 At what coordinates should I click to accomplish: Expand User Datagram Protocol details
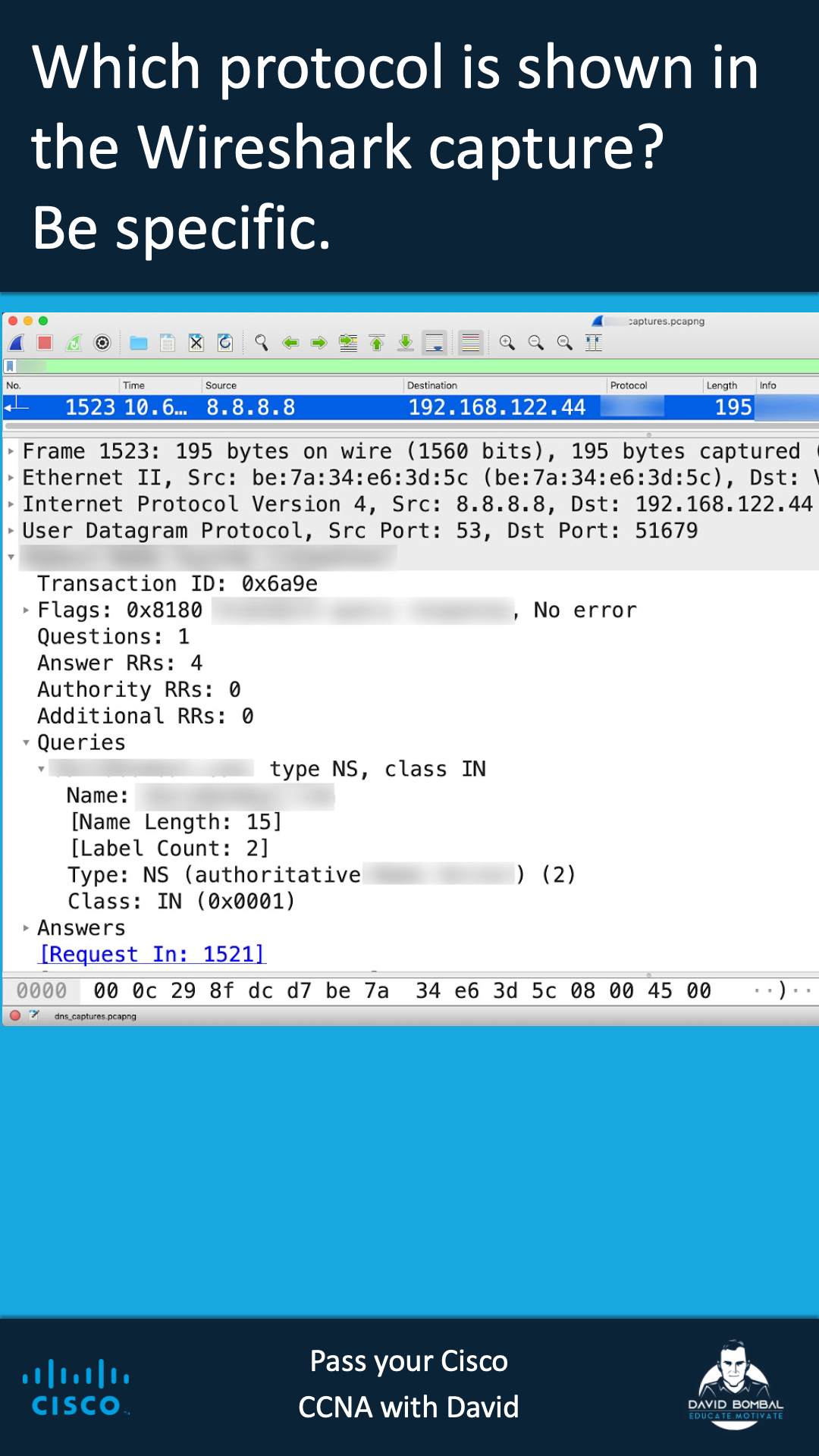point(11,531)
